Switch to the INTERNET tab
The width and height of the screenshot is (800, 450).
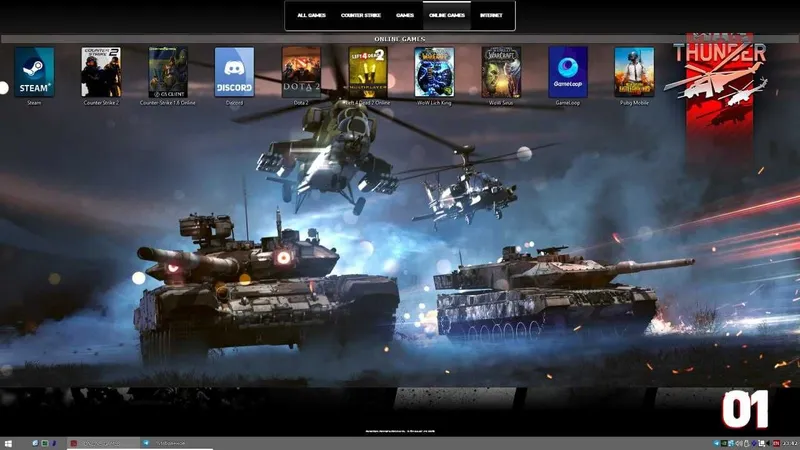[x=491, y=15]
